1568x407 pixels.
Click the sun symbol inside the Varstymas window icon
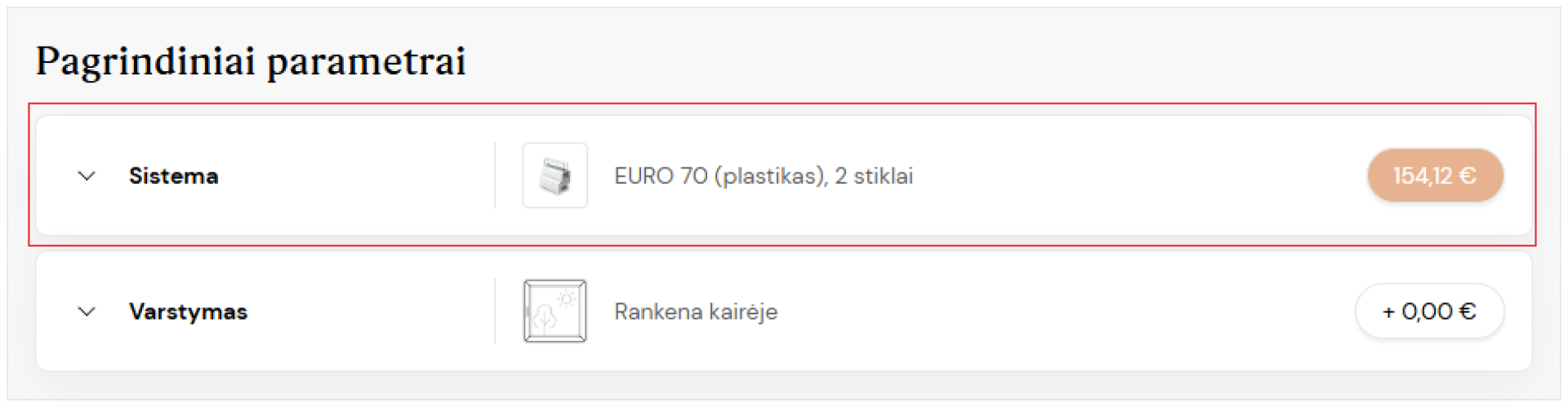567,298
